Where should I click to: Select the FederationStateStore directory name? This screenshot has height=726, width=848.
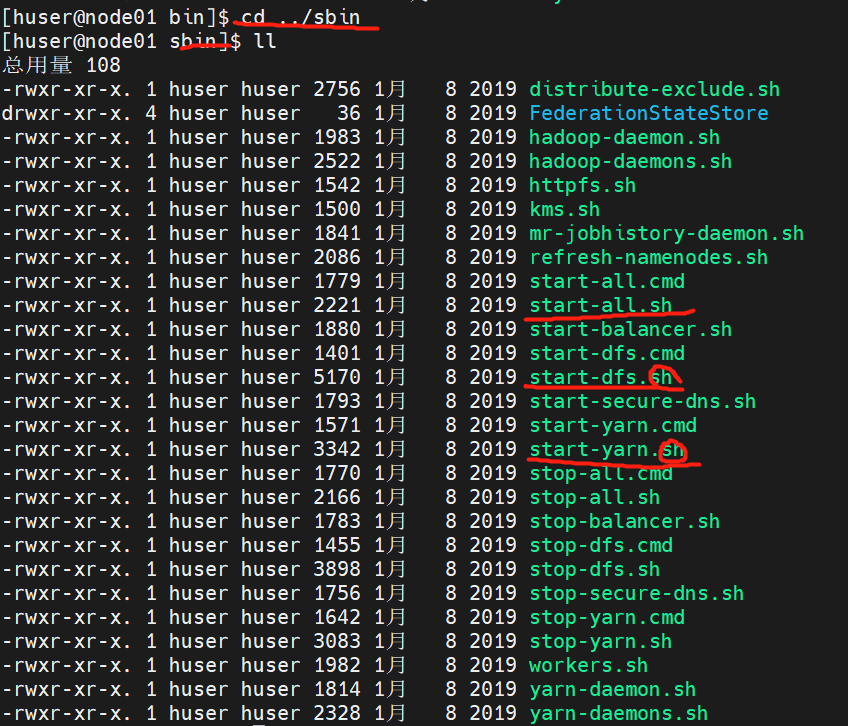pos(648,113)
